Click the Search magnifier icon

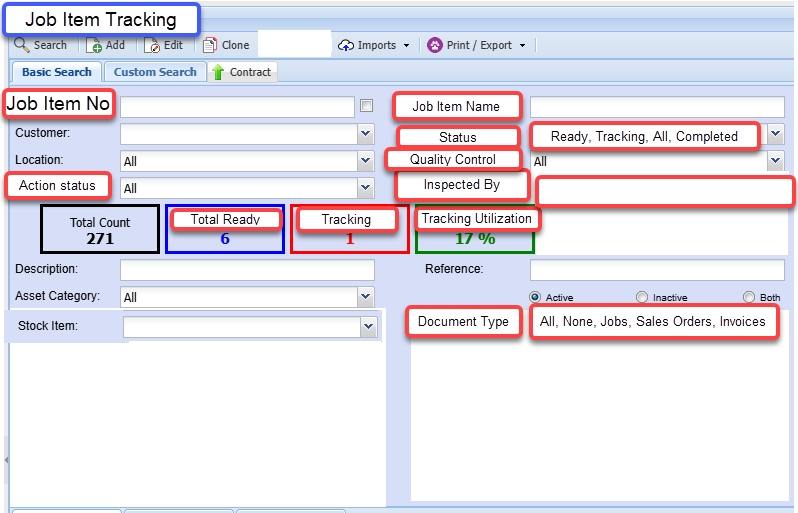(21, 45)
